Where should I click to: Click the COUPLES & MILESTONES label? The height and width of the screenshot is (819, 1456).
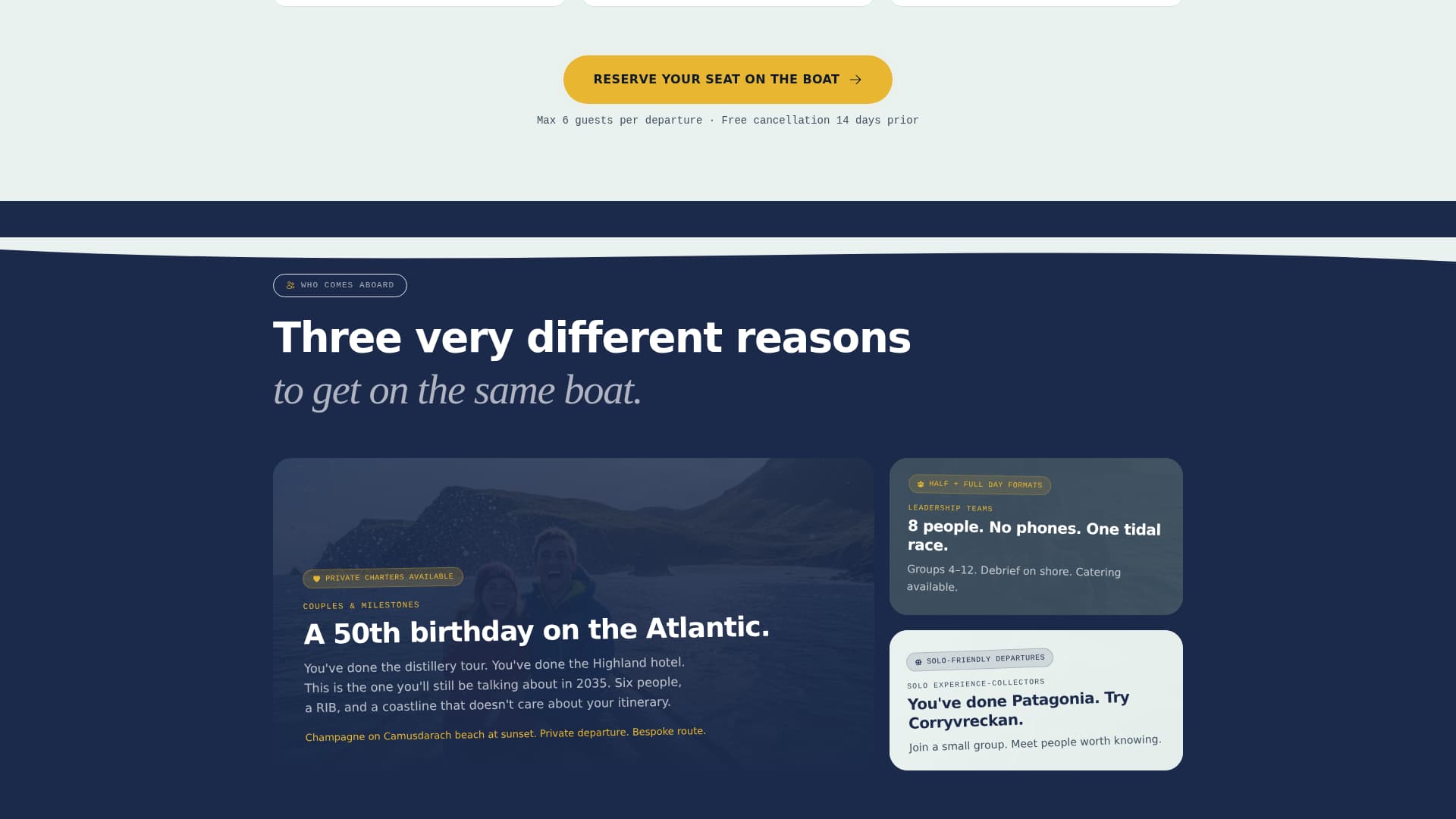tap(361, 605)
